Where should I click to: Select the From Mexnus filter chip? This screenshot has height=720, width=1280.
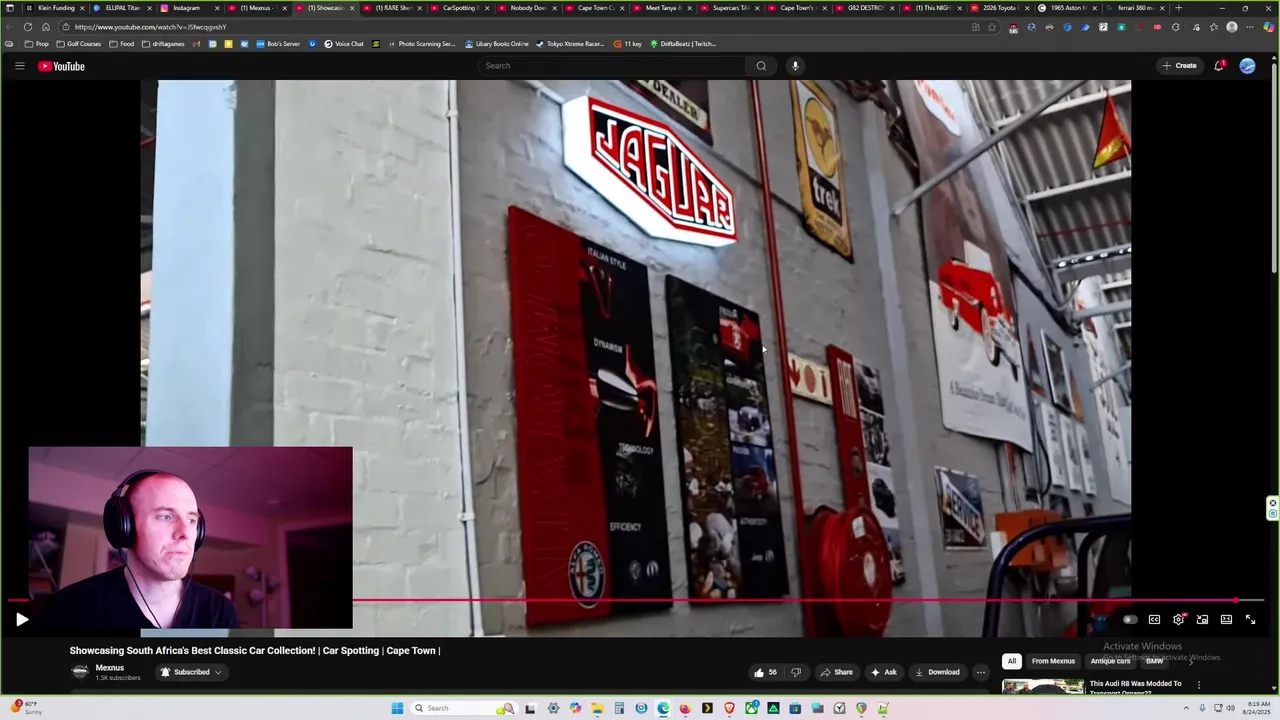pyautogui.click(x=1053, y=661)
